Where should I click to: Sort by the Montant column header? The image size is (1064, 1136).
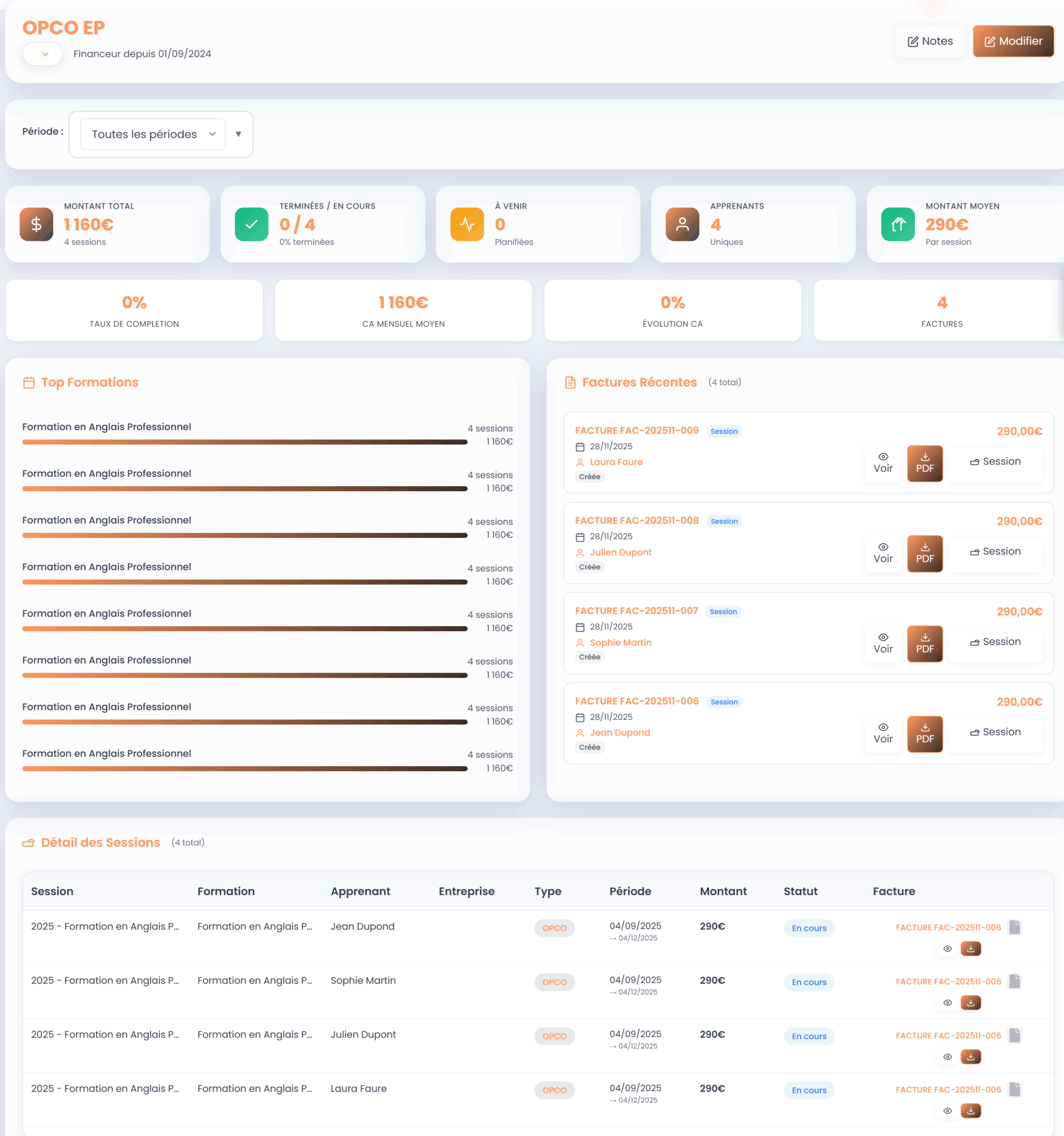(x=723, y=891)
